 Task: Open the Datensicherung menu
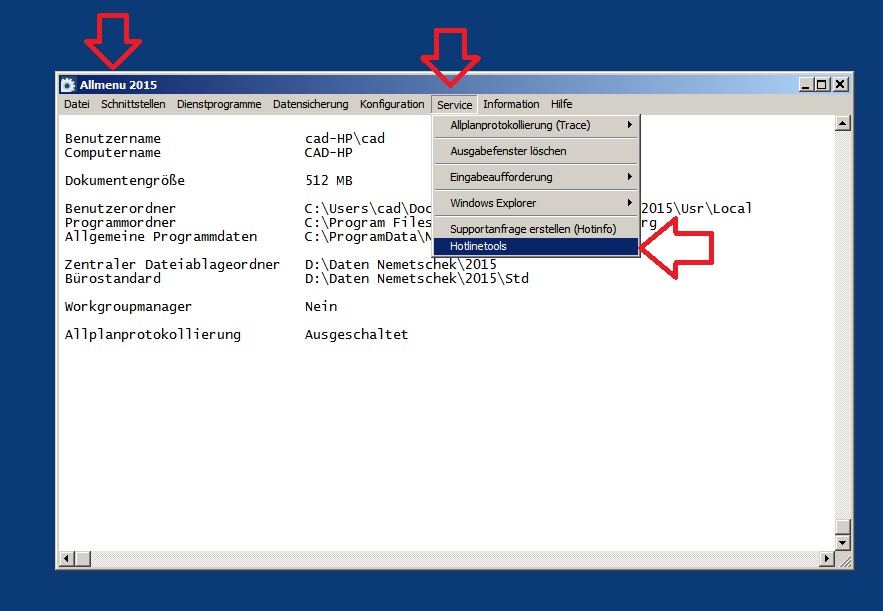pos(310,104)
